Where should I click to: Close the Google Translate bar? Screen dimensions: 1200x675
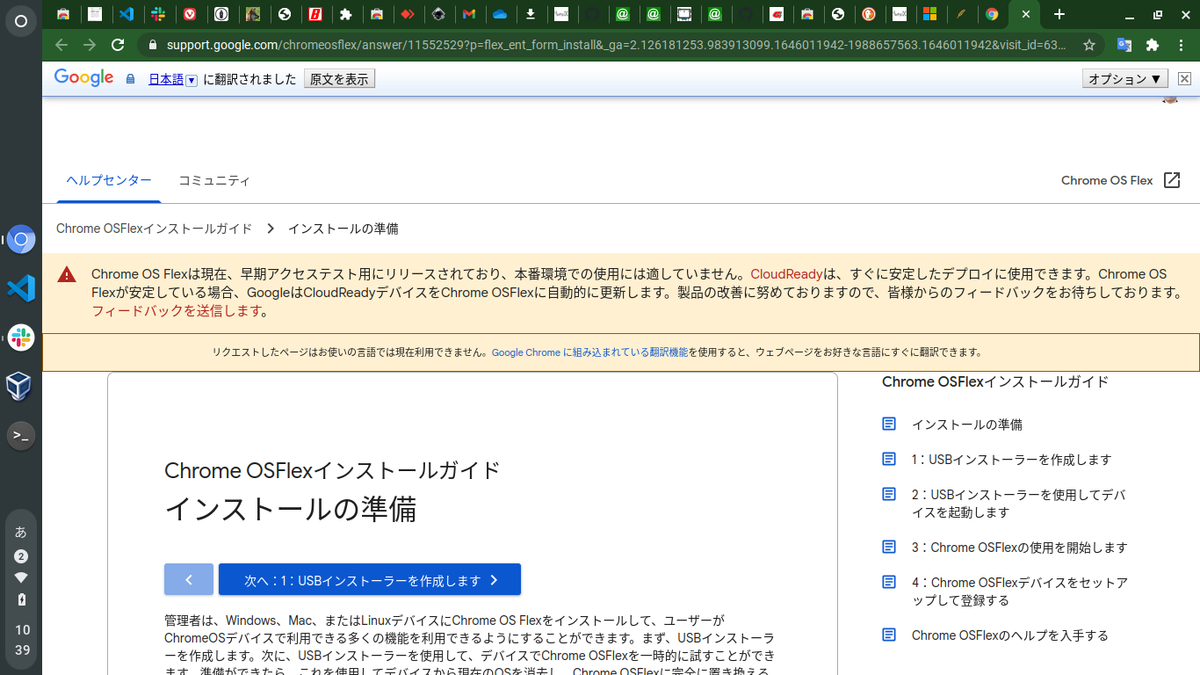point(1184,79)
